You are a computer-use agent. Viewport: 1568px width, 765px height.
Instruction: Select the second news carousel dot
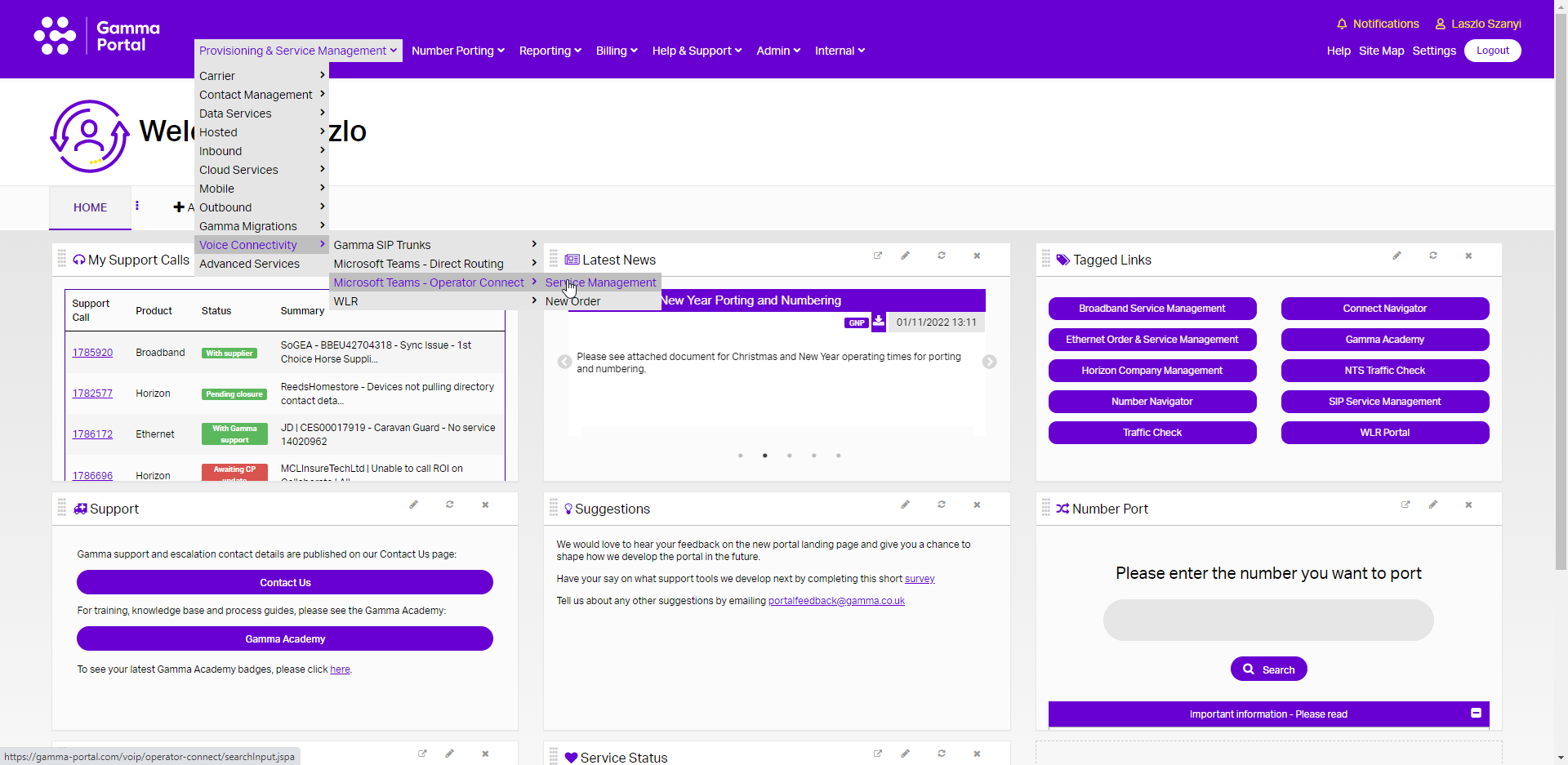(765, 456)
